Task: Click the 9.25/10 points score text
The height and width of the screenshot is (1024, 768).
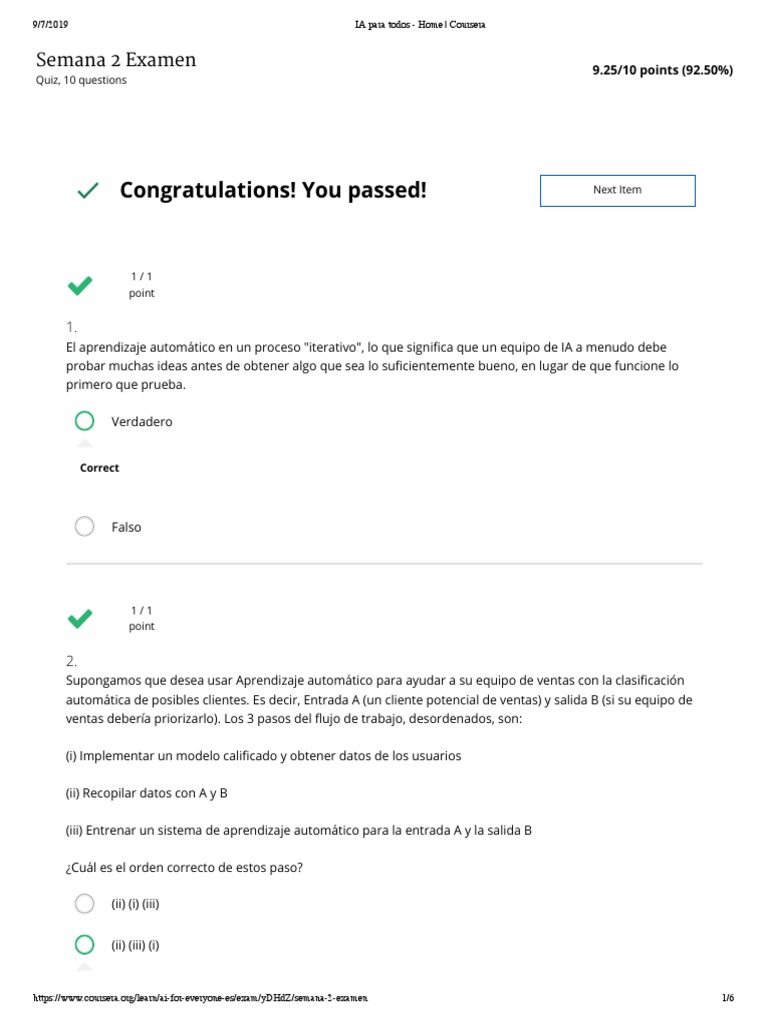Action: [x=662, y=70]
